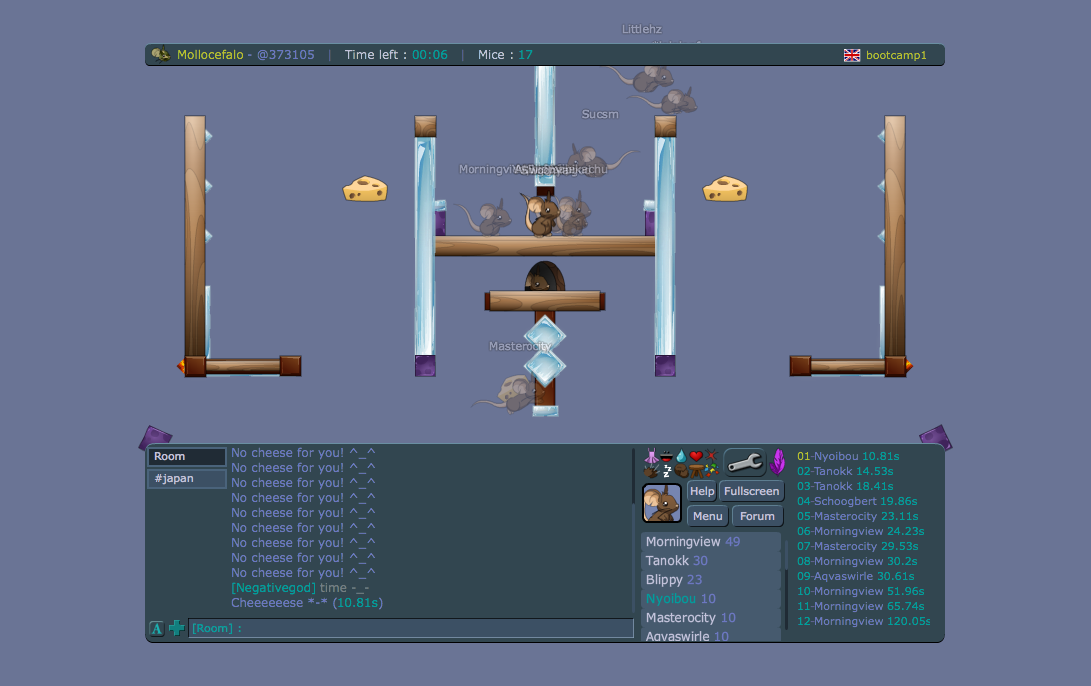Click the map code @373105

pos(285,55)
